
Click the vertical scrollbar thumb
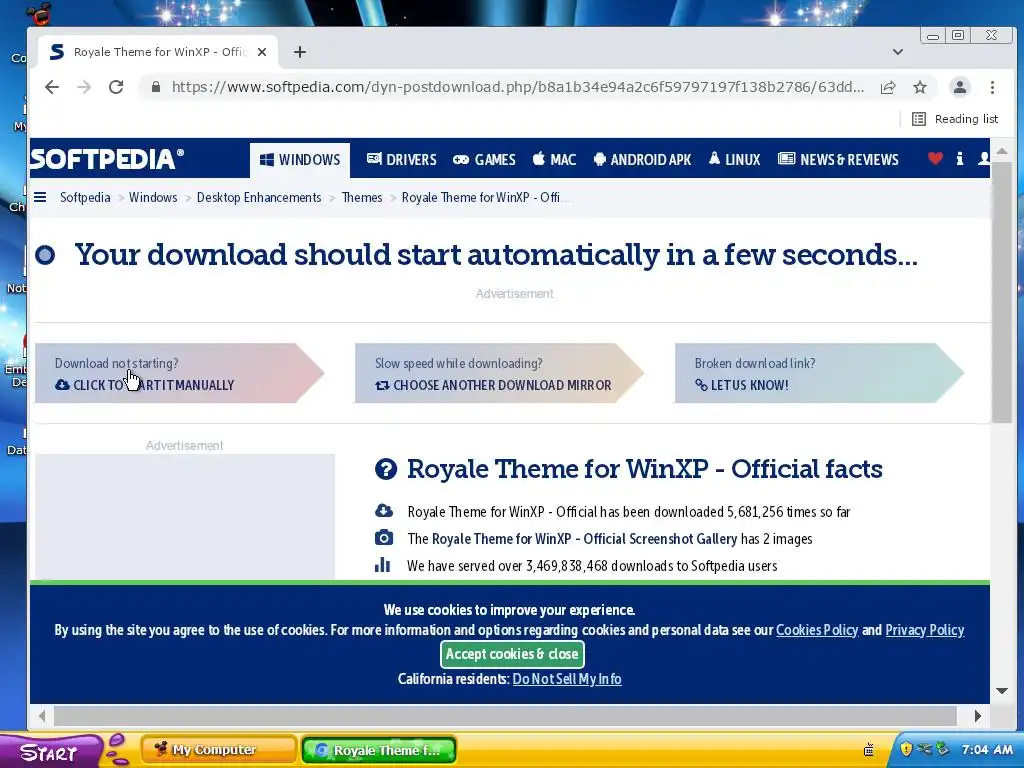[x=1002, y=293]
